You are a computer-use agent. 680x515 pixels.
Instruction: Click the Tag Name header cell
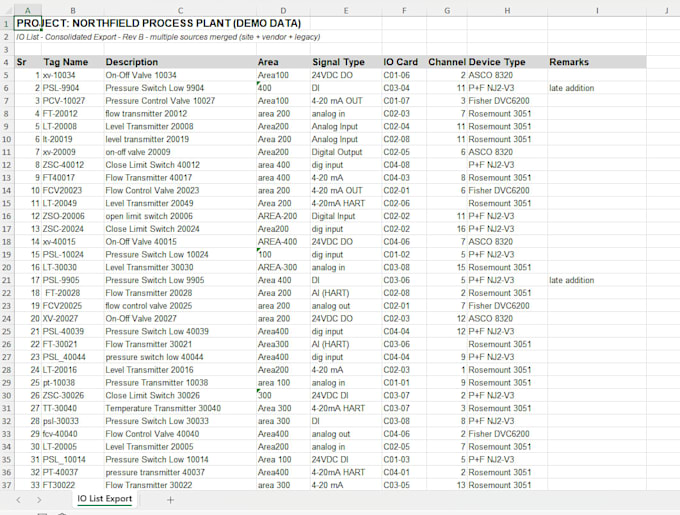[x=73, y=62]
